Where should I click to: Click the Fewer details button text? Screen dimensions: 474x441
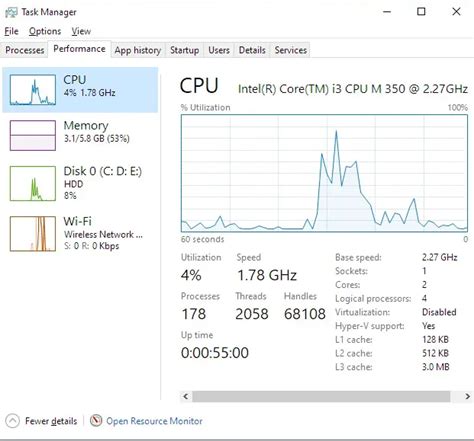51,421
